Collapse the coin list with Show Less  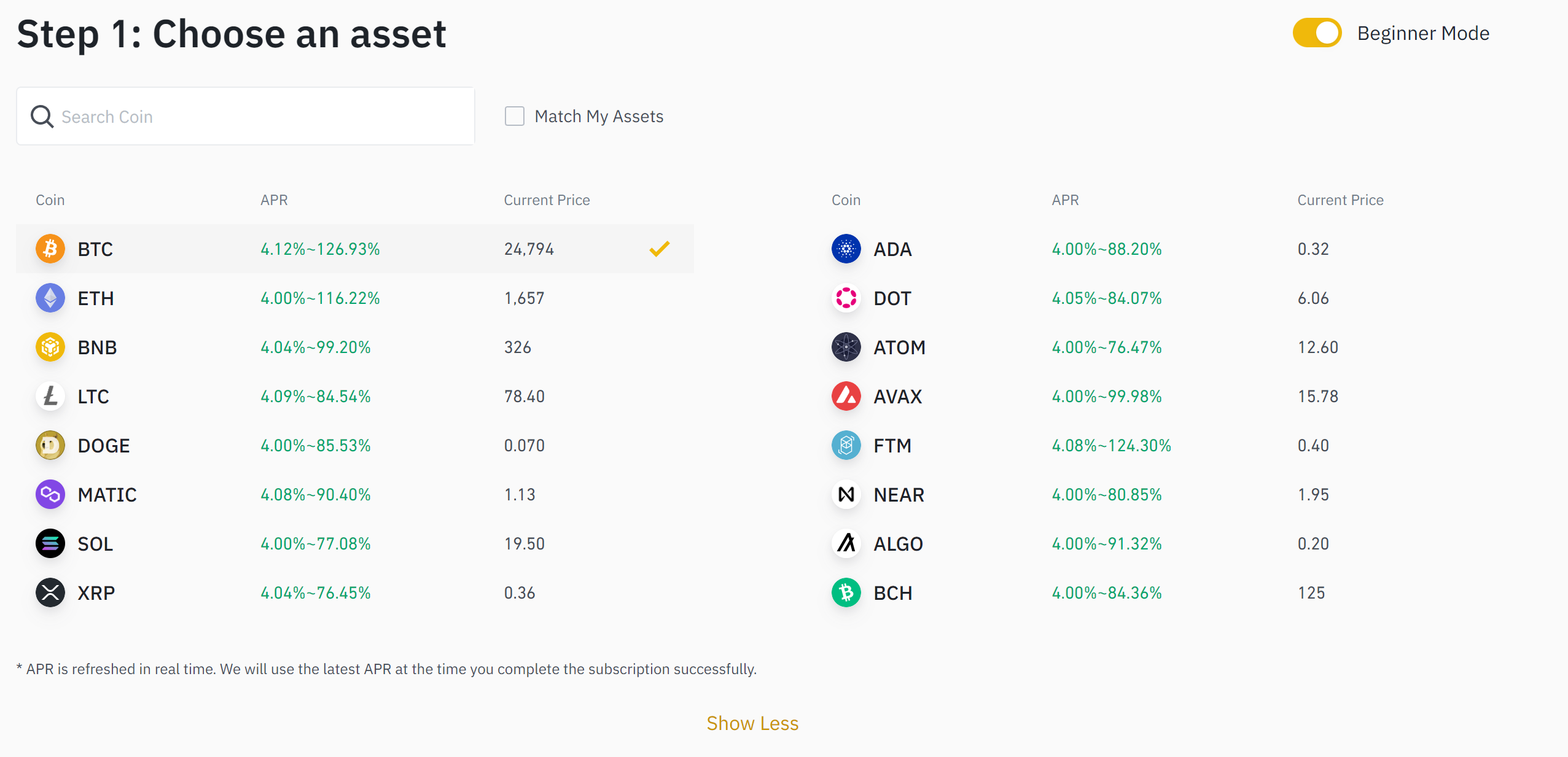coord(752,723)
